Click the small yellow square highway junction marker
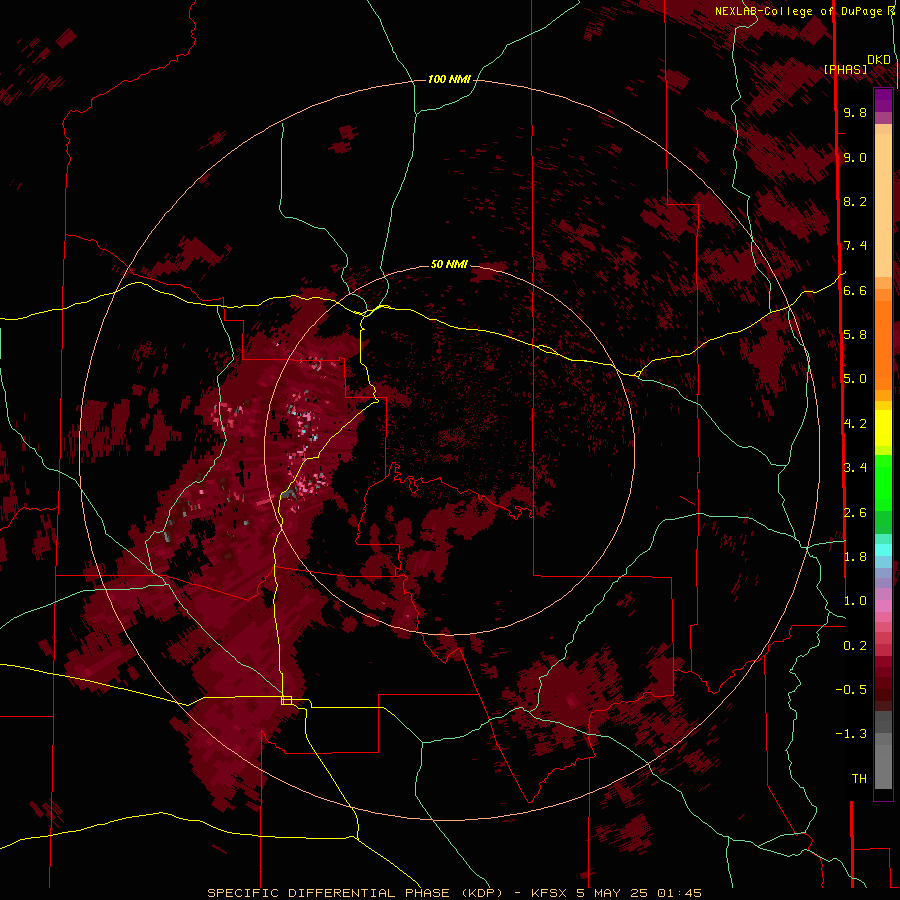The height and width of the screenshot is (900, 900). click(x=286, y=700)
